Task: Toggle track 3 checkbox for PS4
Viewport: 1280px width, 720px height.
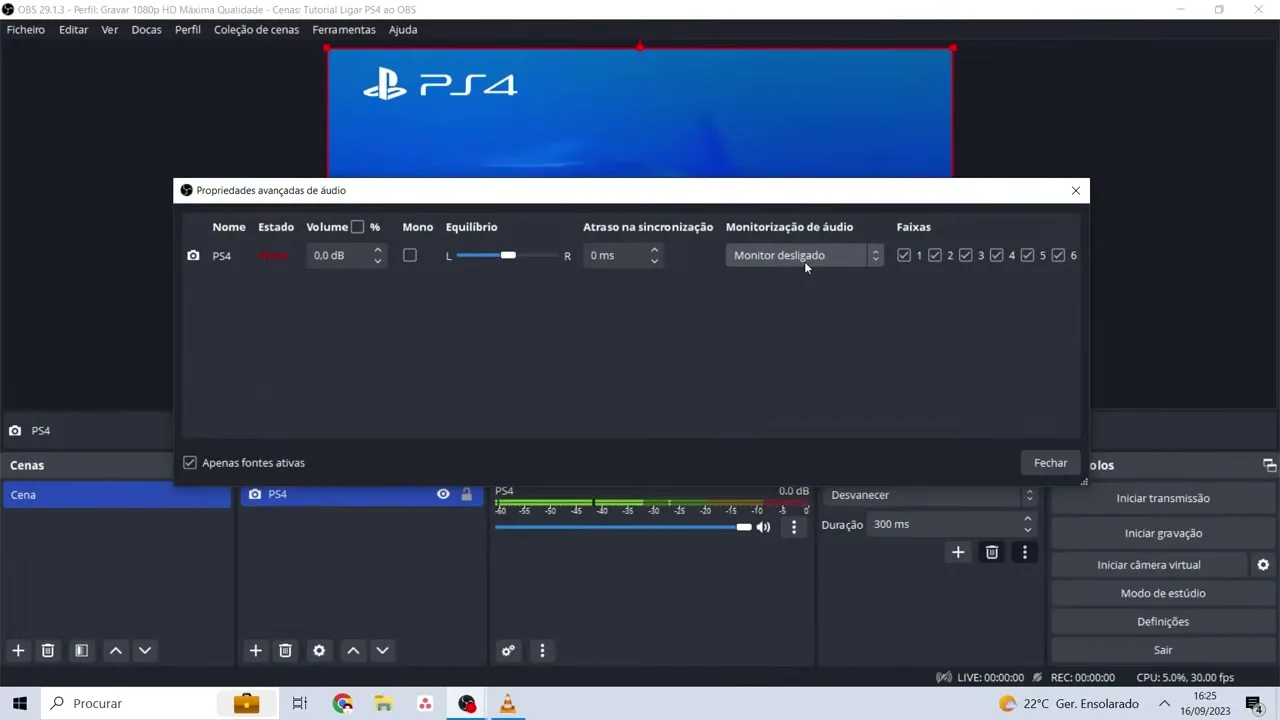Action: coord(966,255)
